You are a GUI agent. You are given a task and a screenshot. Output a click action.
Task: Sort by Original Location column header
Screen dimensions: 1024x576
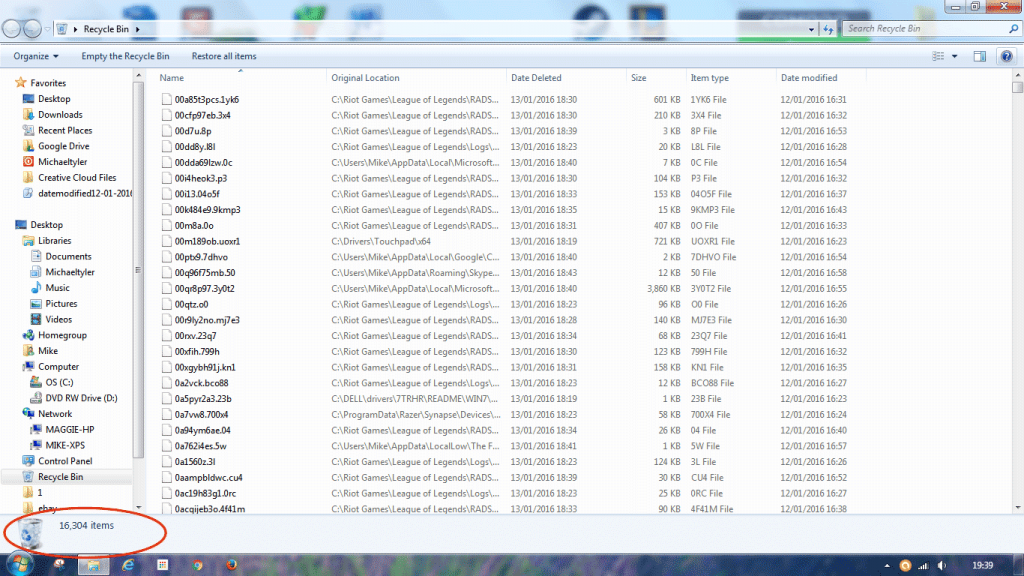(x=365, y=78)
